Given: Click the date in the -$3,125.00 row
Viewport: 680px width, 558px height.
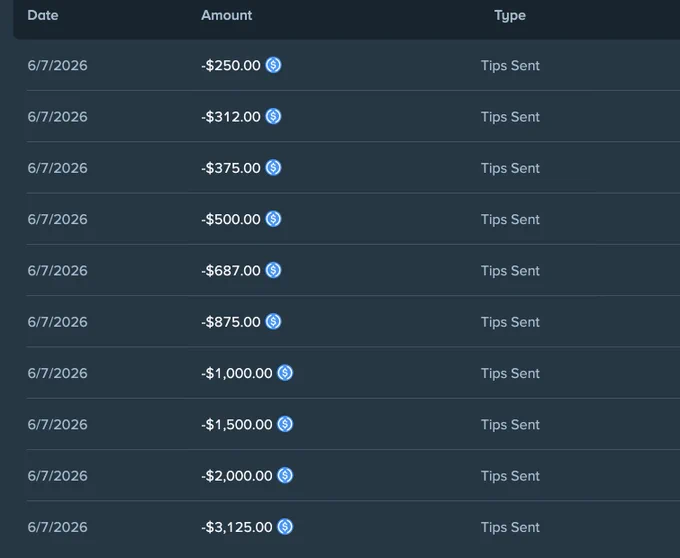Looking at the screenshot, I should tap(57, 527).
